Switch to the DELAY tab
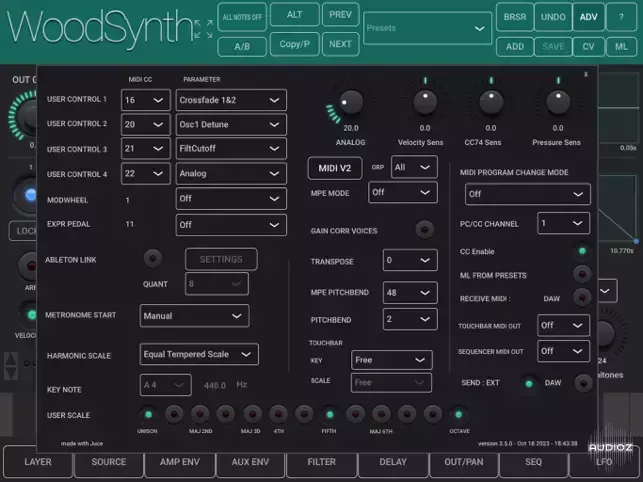643x482 pixels. point(393,462)
